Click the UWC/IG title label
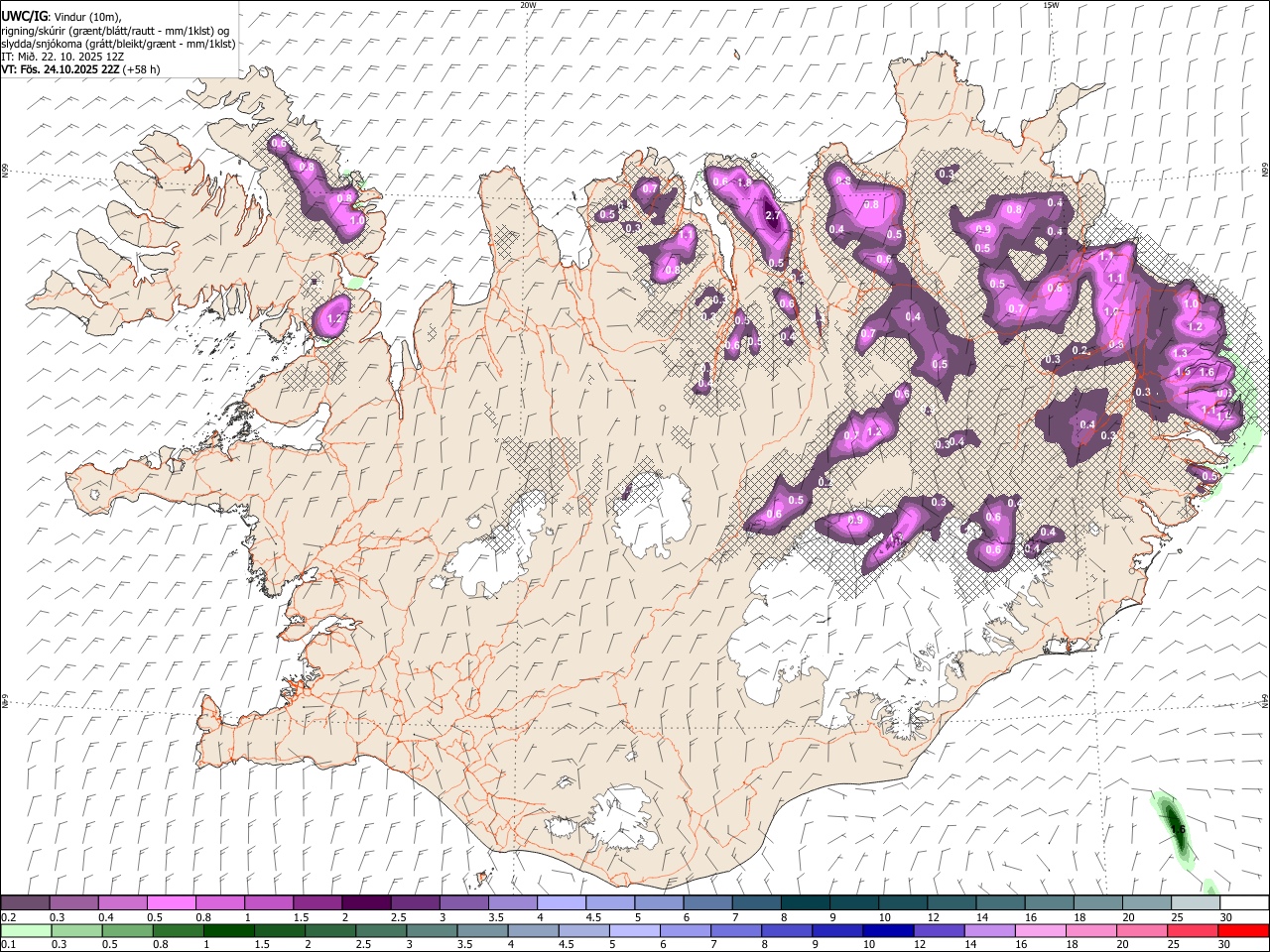1270x952 pixels. pyautogui.click(x=23, y=17)
